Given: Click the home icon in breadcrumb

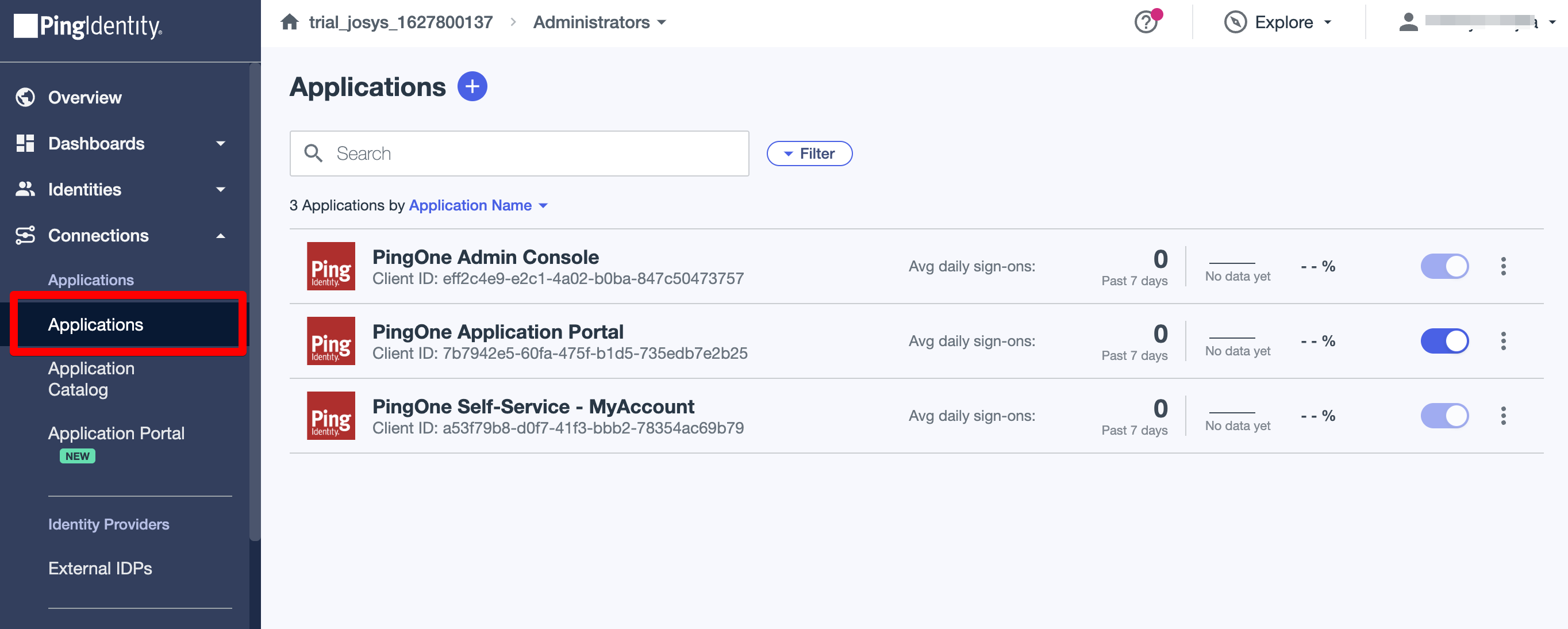Looking at the screenshot, I should [x=290, y=22].
